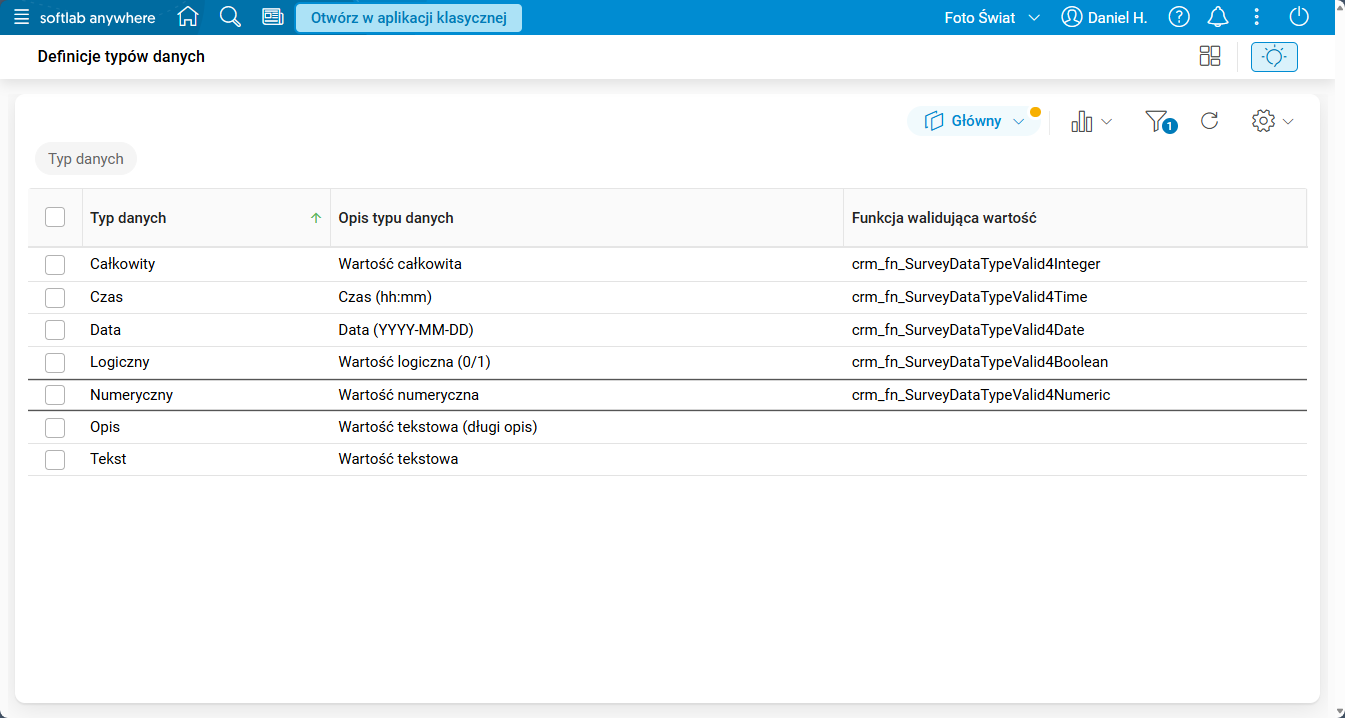Expand the Foto Świat company dropdown
Image resolution: width=1345 pixels, height=718 pixels.
point(992,17)
